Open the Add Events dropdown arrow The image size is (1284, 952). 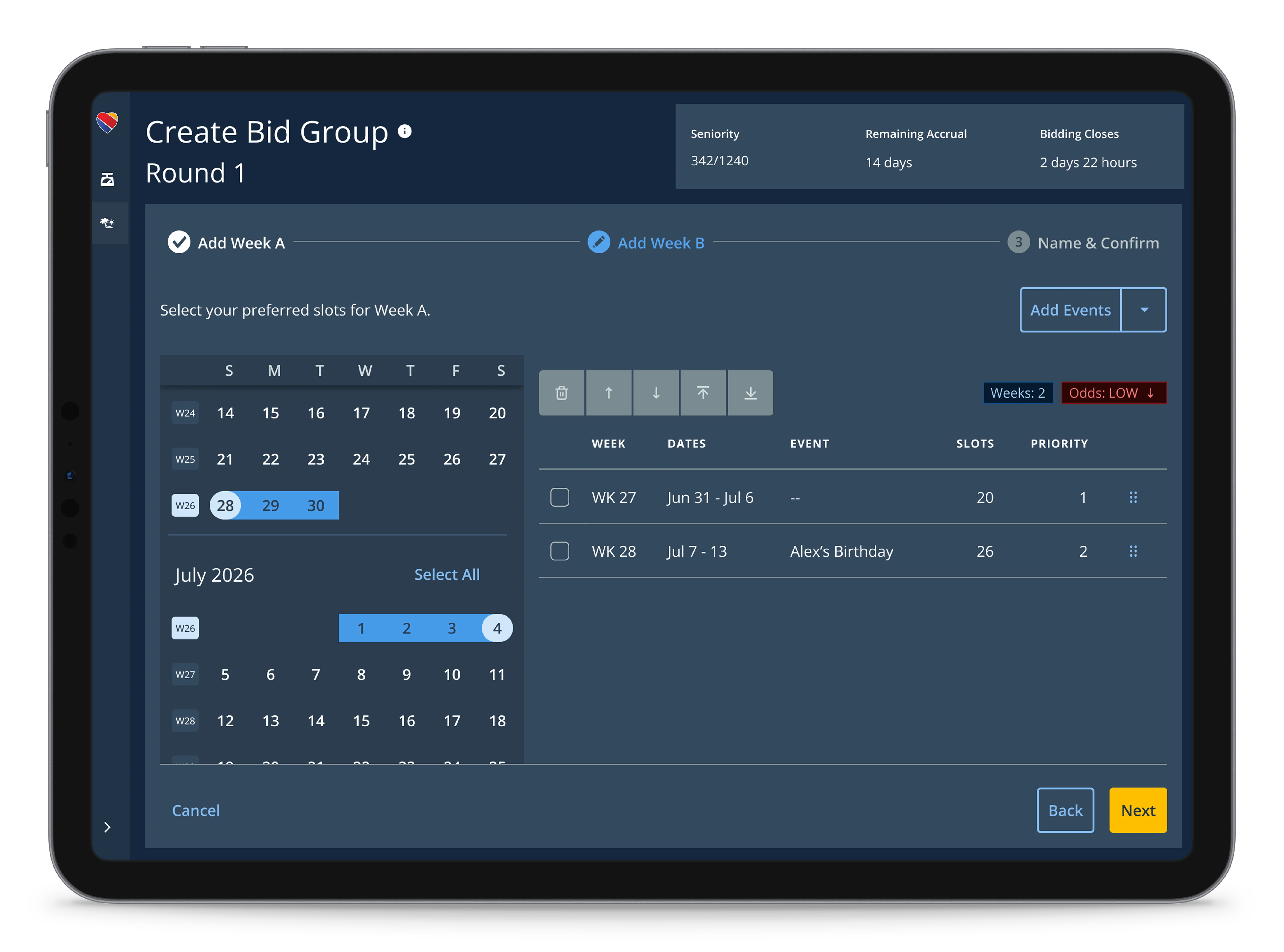point(1144,310)
